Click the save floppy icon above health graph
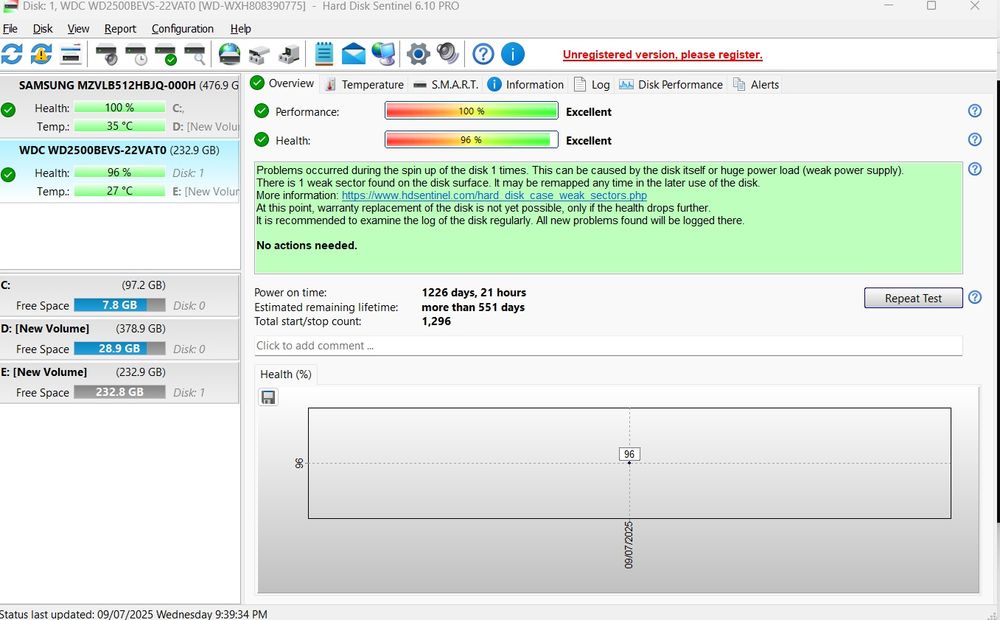 268,397
